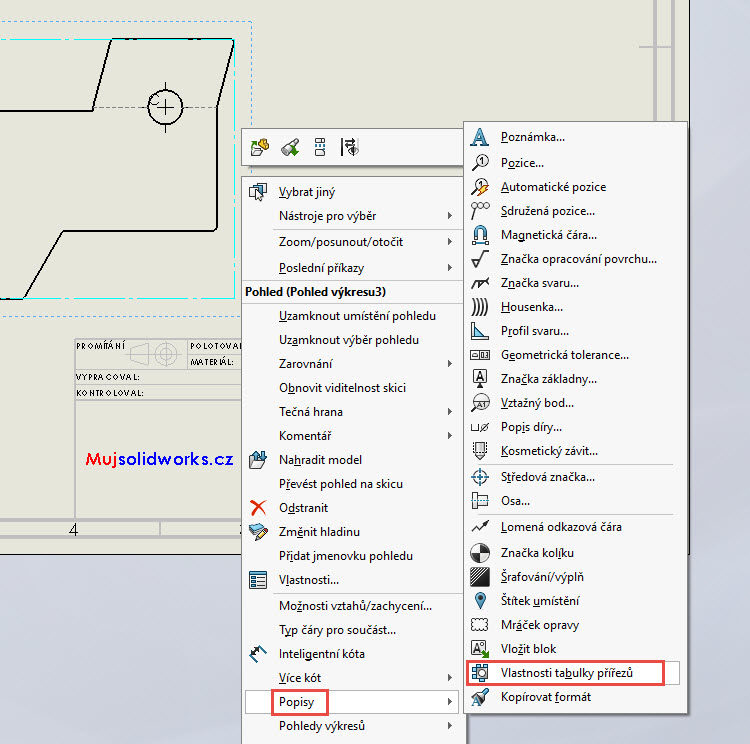Select the Značka svaru weld icon
750x744 pixels.
tap(480, 283)
